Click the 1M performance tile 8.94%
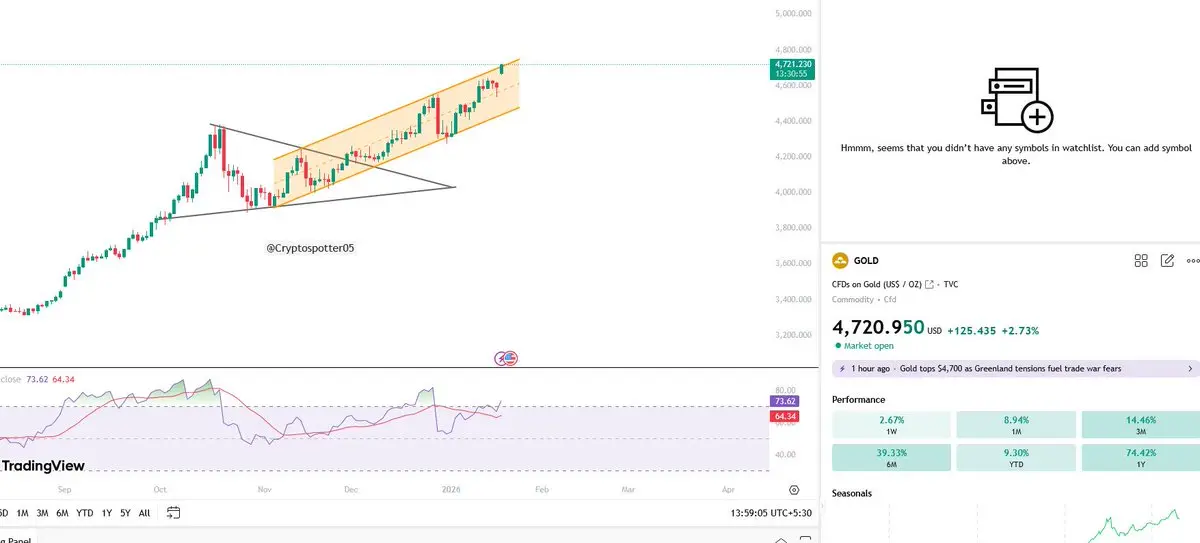 point(1015,425)
